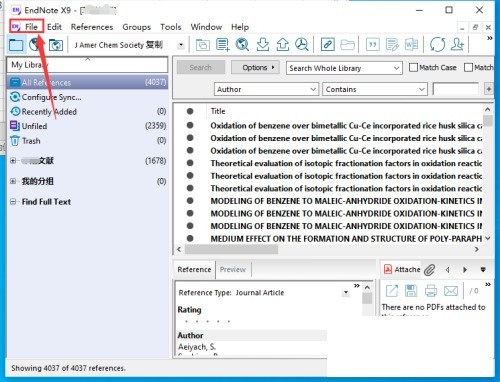Sort by Title column header
The height and width of the screenshot is (382, 500).
pos(218,111)
